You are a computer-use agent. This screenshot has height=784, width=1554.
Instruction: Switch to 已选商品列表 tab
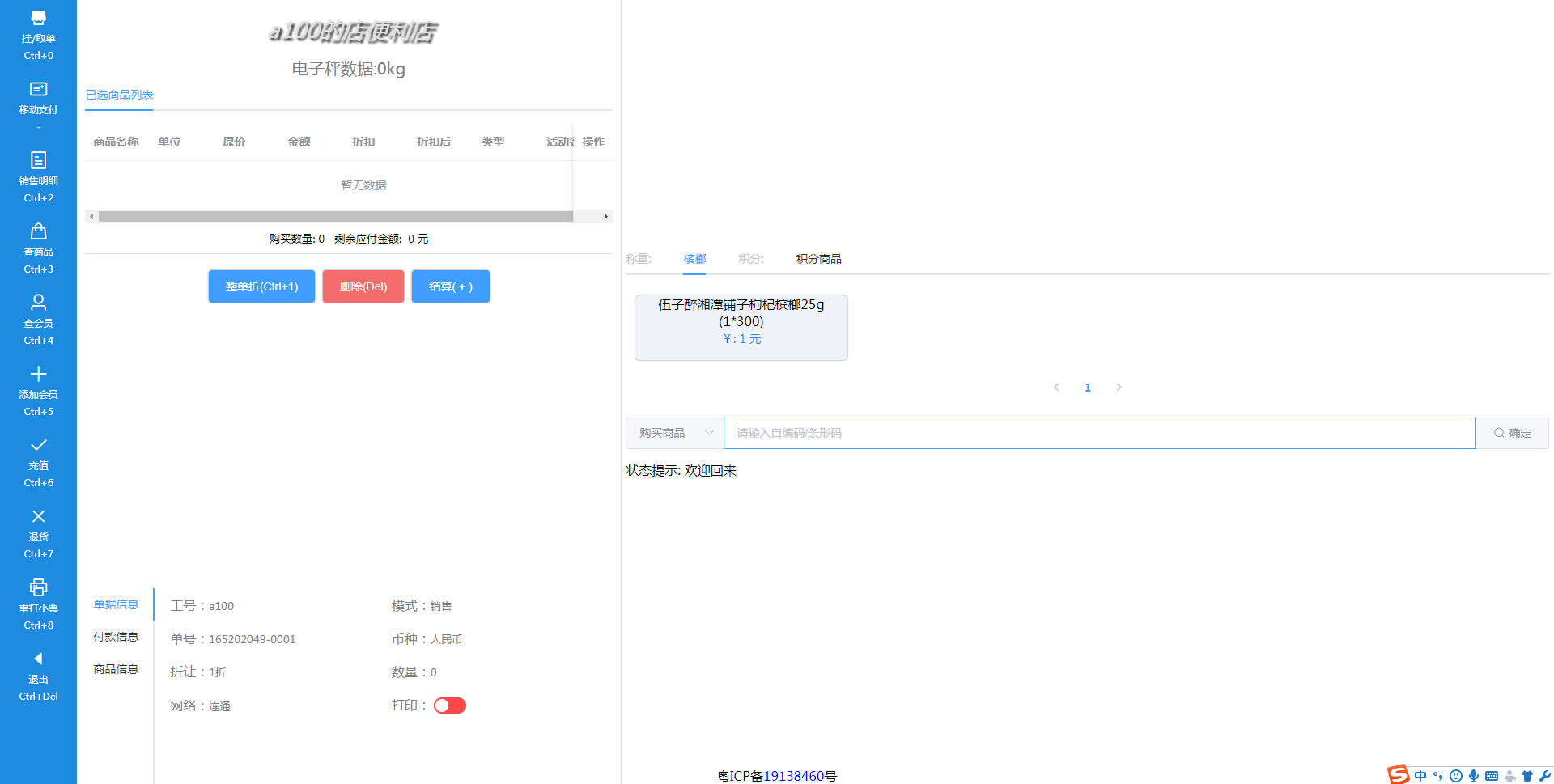119,95
